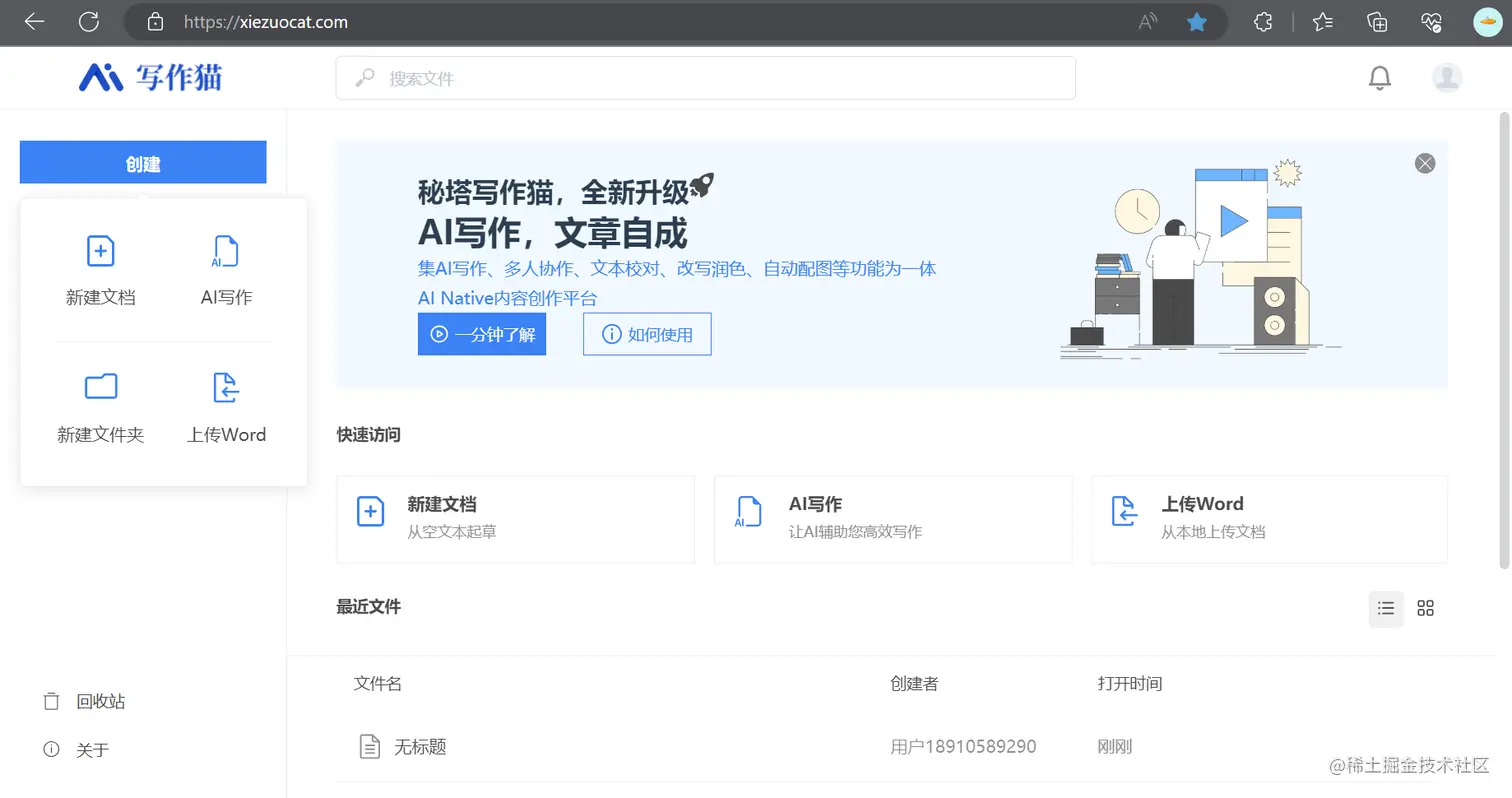Screen dimensions: 1512x798
Task: Click AI写作 icon in the create popup
Action: pyautogui.click(x=226, y=251)
